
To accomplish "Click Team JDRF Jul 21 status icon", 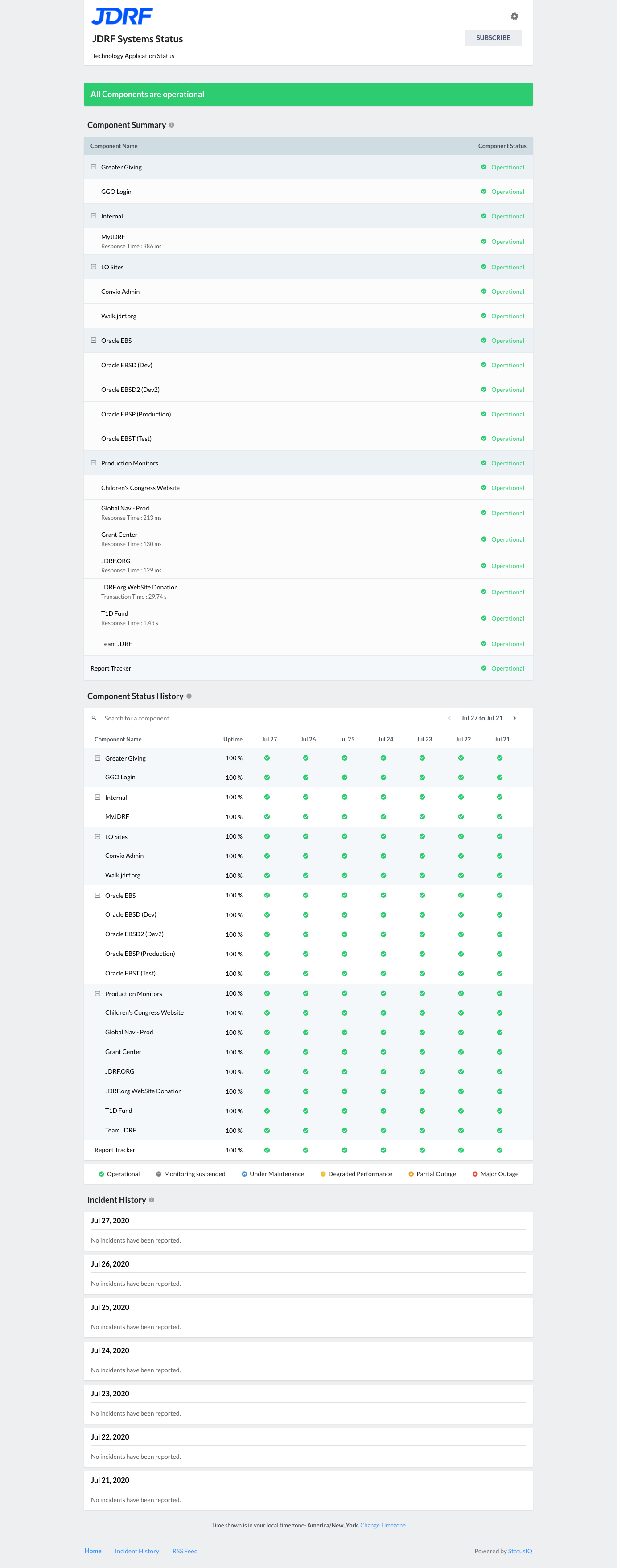I will point(500,1130).
